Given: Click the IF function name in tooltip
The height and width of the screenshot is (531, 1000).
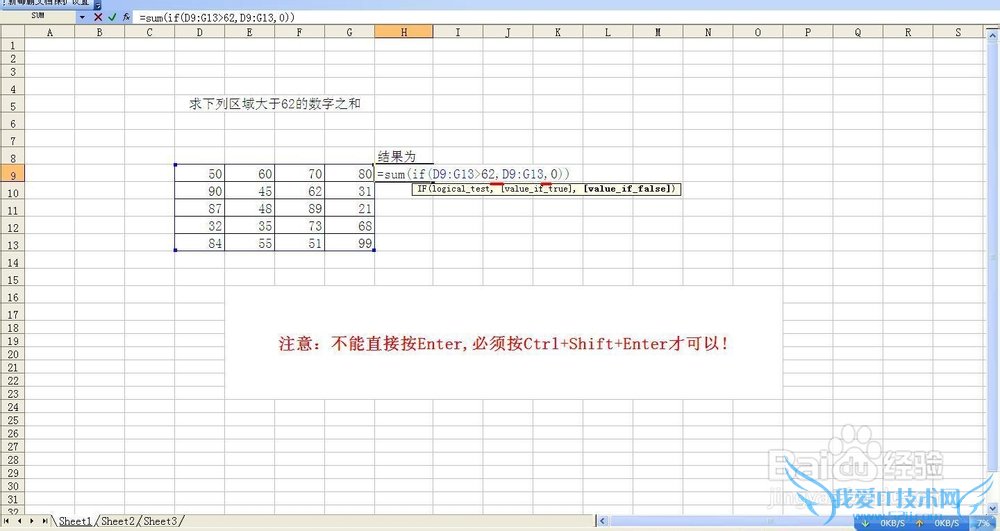Looking at the screenshot, I should pos(422,189).
